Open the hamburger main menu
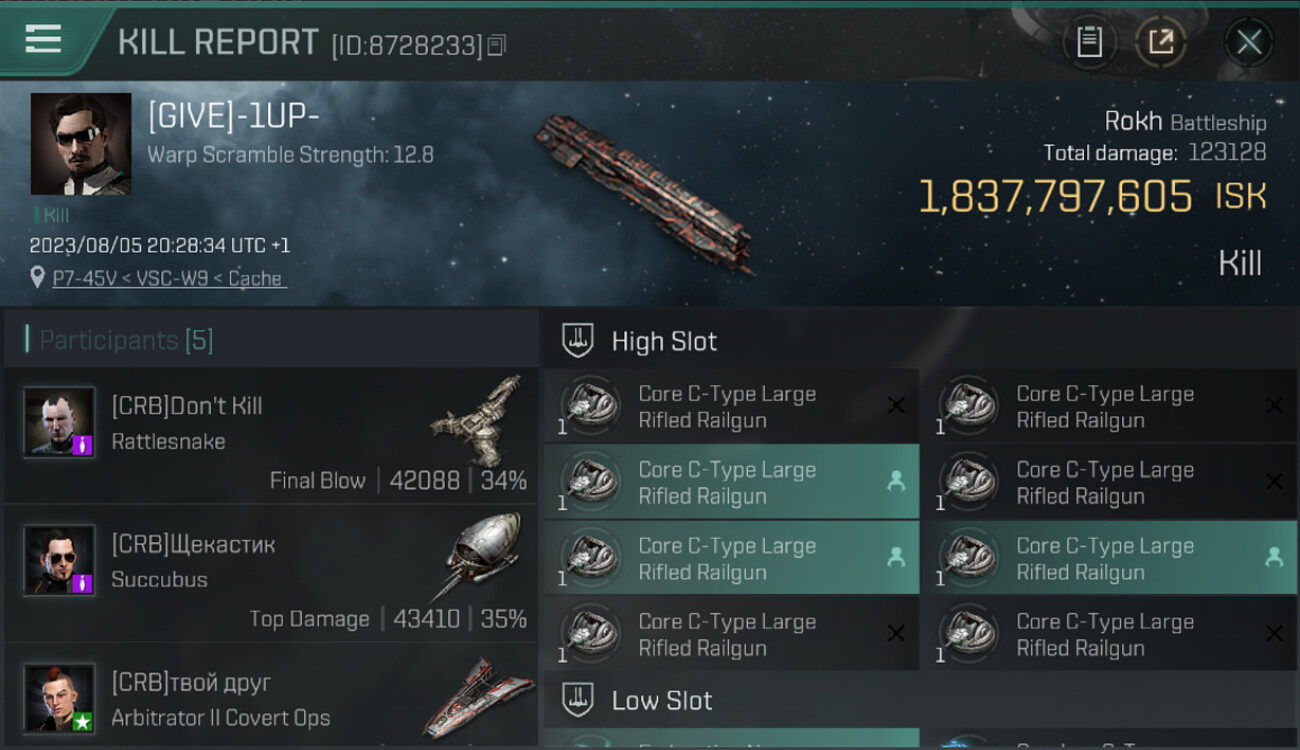This screenshot has height=750, width=1300. click(43, 40)
